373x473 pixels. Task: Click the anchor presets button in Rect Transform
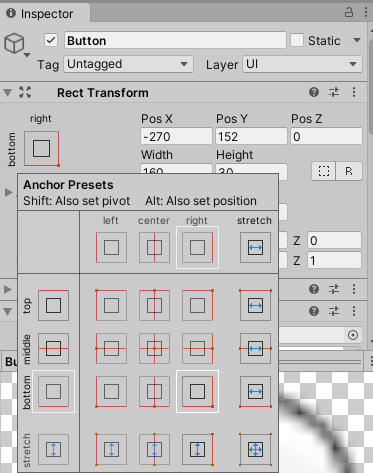[x=42, y=148]
